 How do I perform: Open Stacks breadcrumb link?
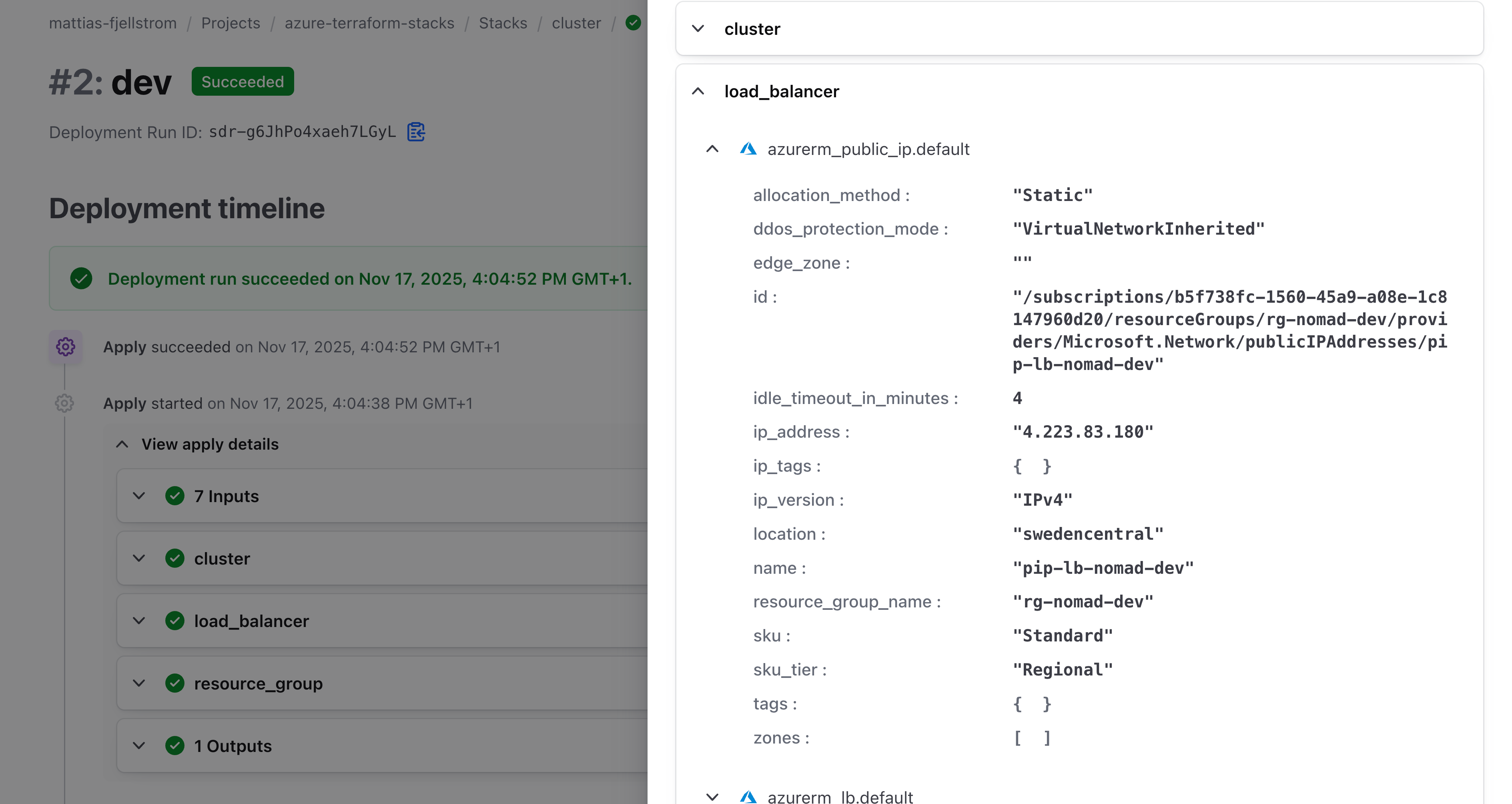[502, 23]
